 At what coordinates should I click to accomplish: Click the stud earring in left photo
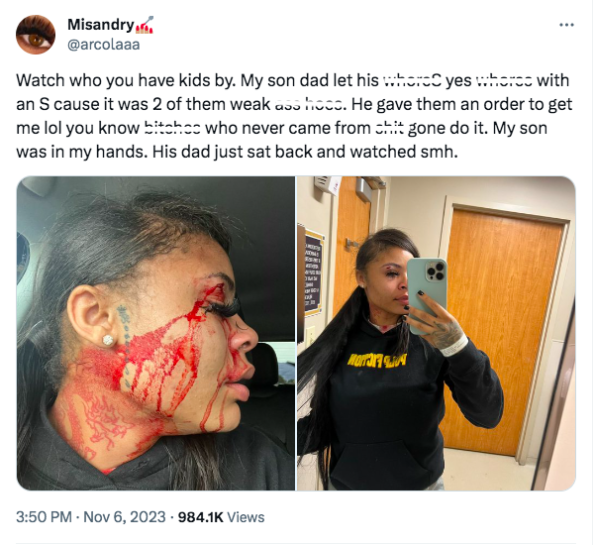pyautogui.click(x=109, y=340)
